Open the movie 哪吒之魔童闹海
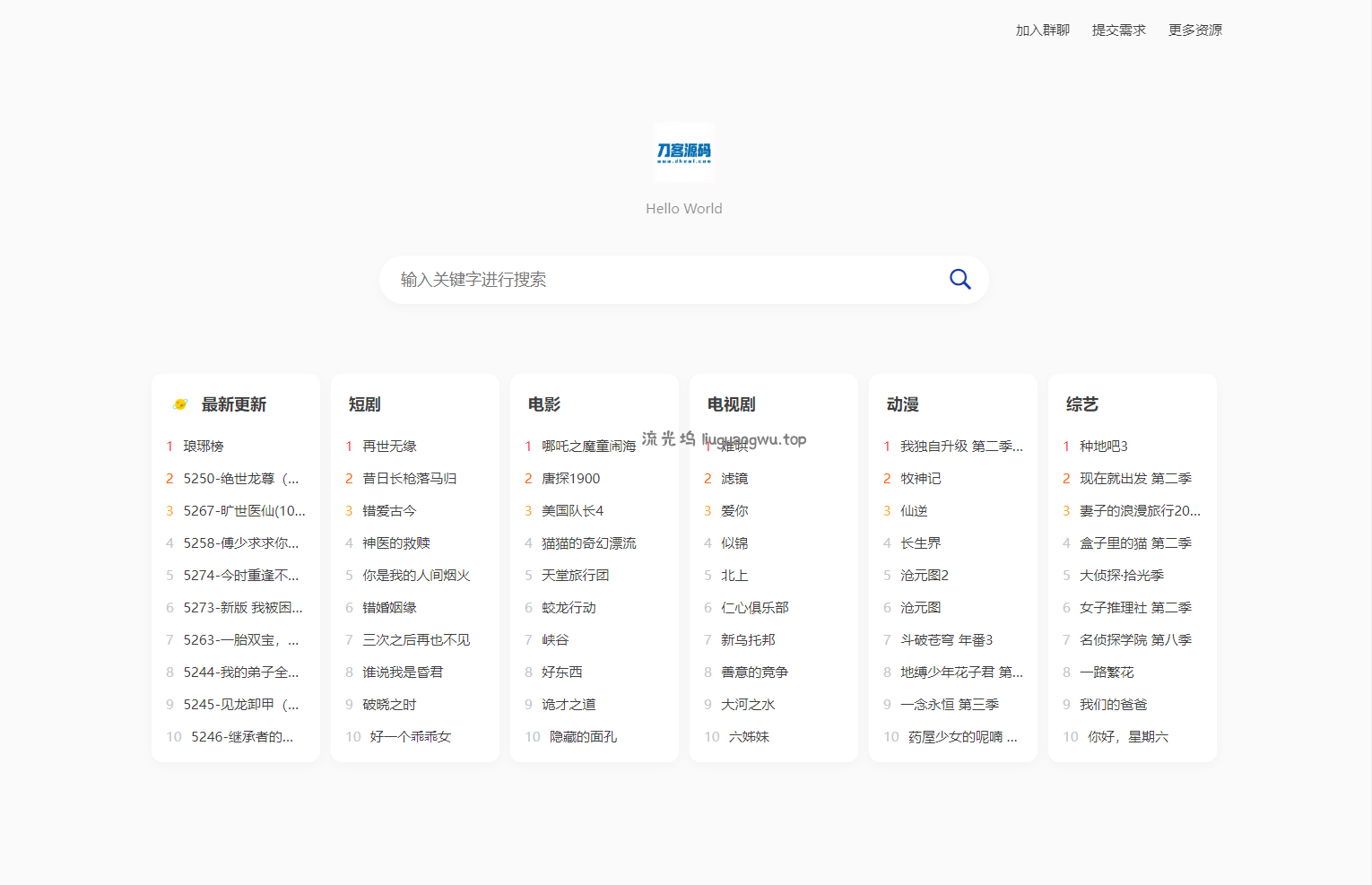Image resolution: width=1372 pixels, height=885 pixels. [x=587, y=446]
